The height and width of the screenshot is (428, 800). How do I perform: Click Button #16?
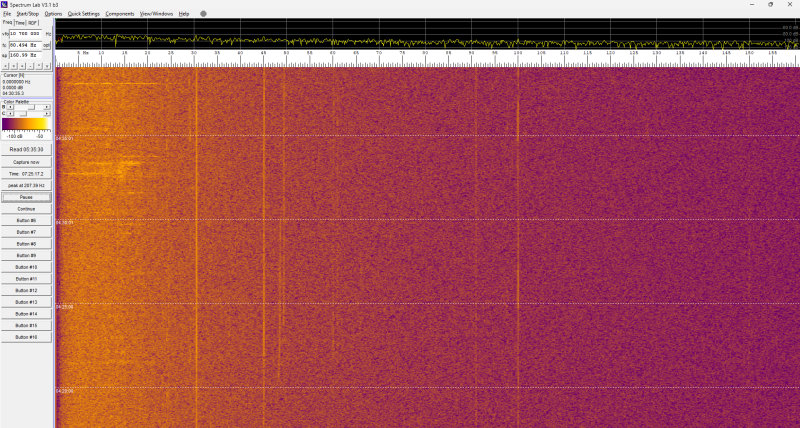tap(26, 337)
